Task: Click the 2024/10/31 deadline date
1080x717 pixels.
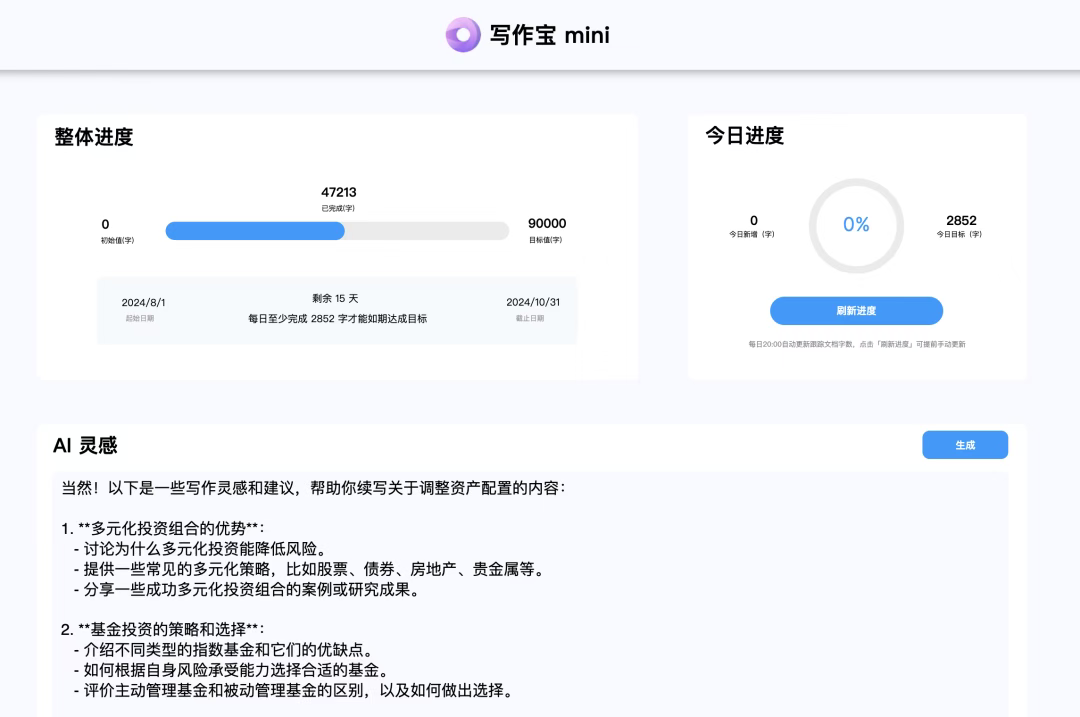Action: 533,302
